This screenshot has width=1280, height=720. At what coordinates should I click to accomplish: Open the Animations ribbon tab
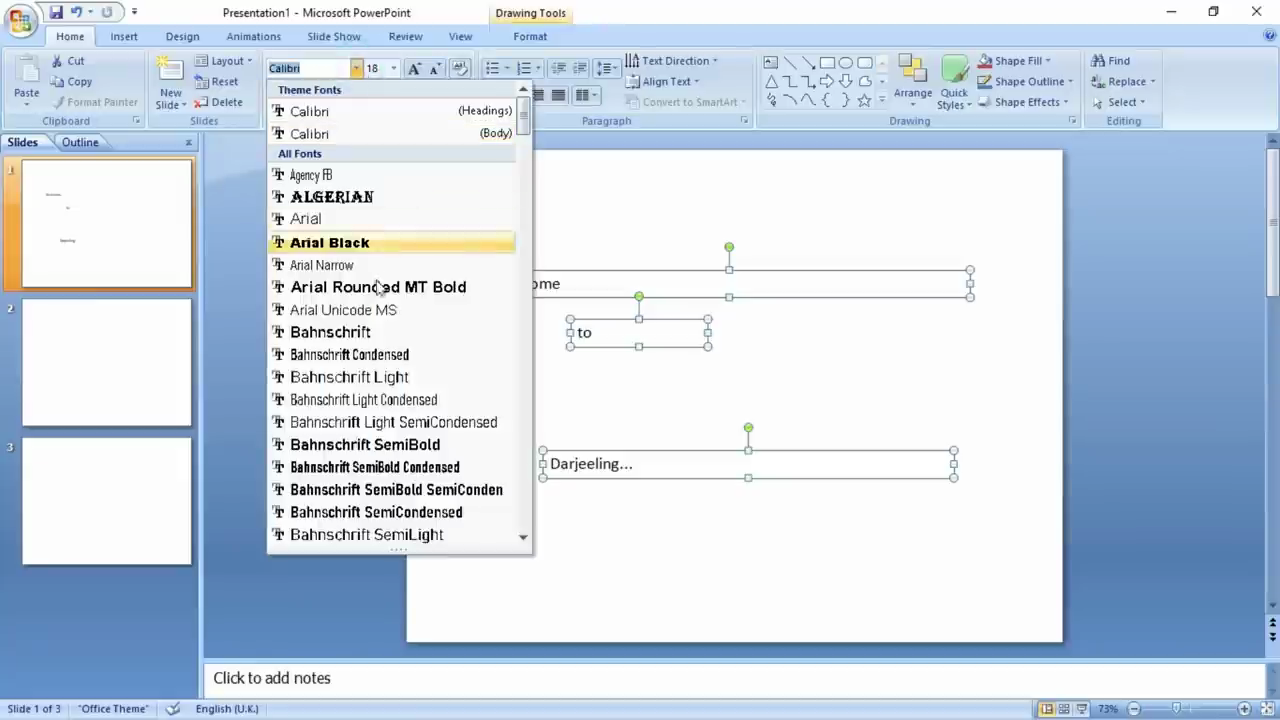[253, 36]
